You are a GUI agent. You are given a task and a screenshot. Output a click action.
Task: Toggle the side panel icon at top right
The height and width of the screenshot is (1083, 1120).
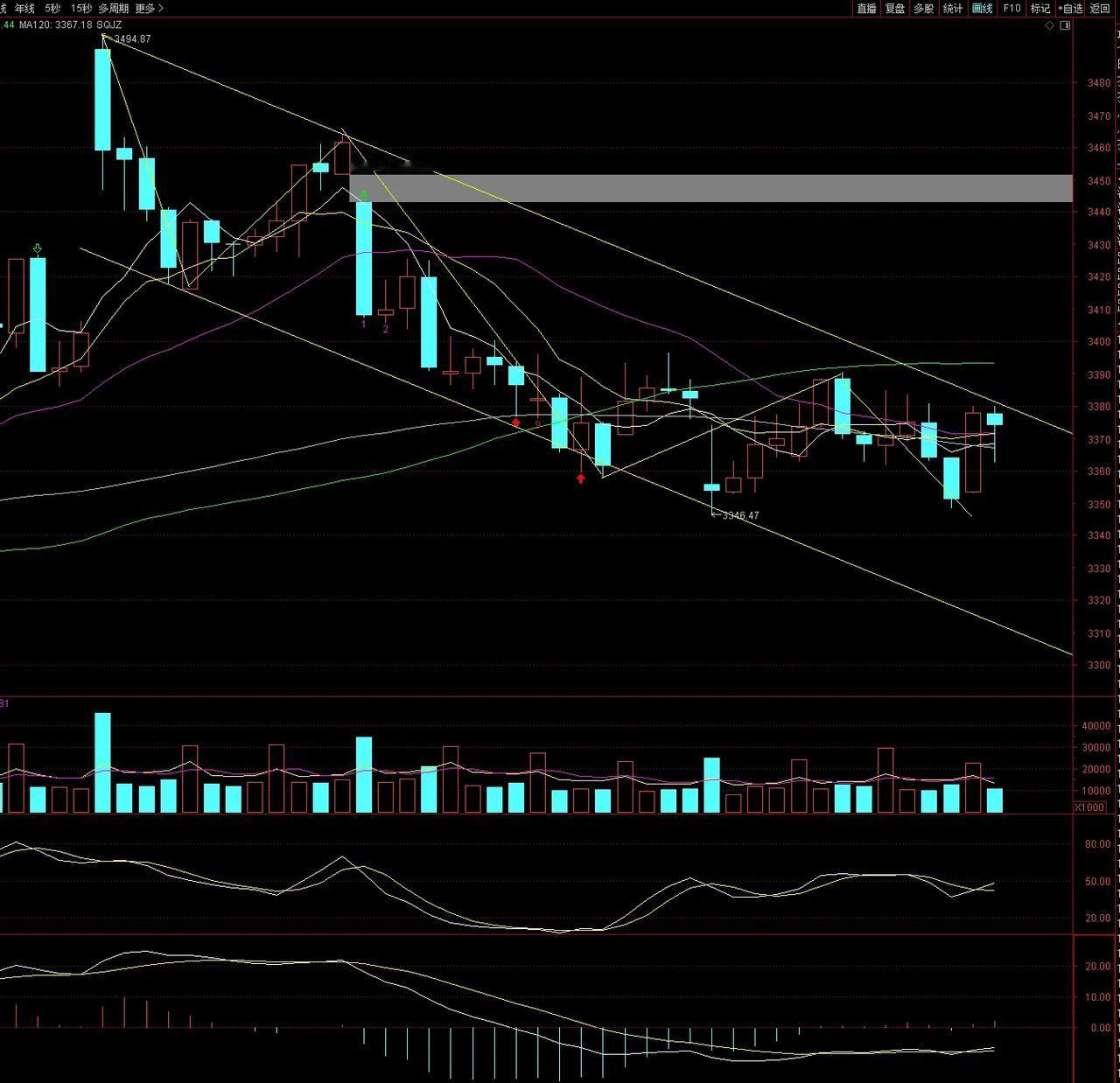pyautogui.click(x=1065, y=25)
